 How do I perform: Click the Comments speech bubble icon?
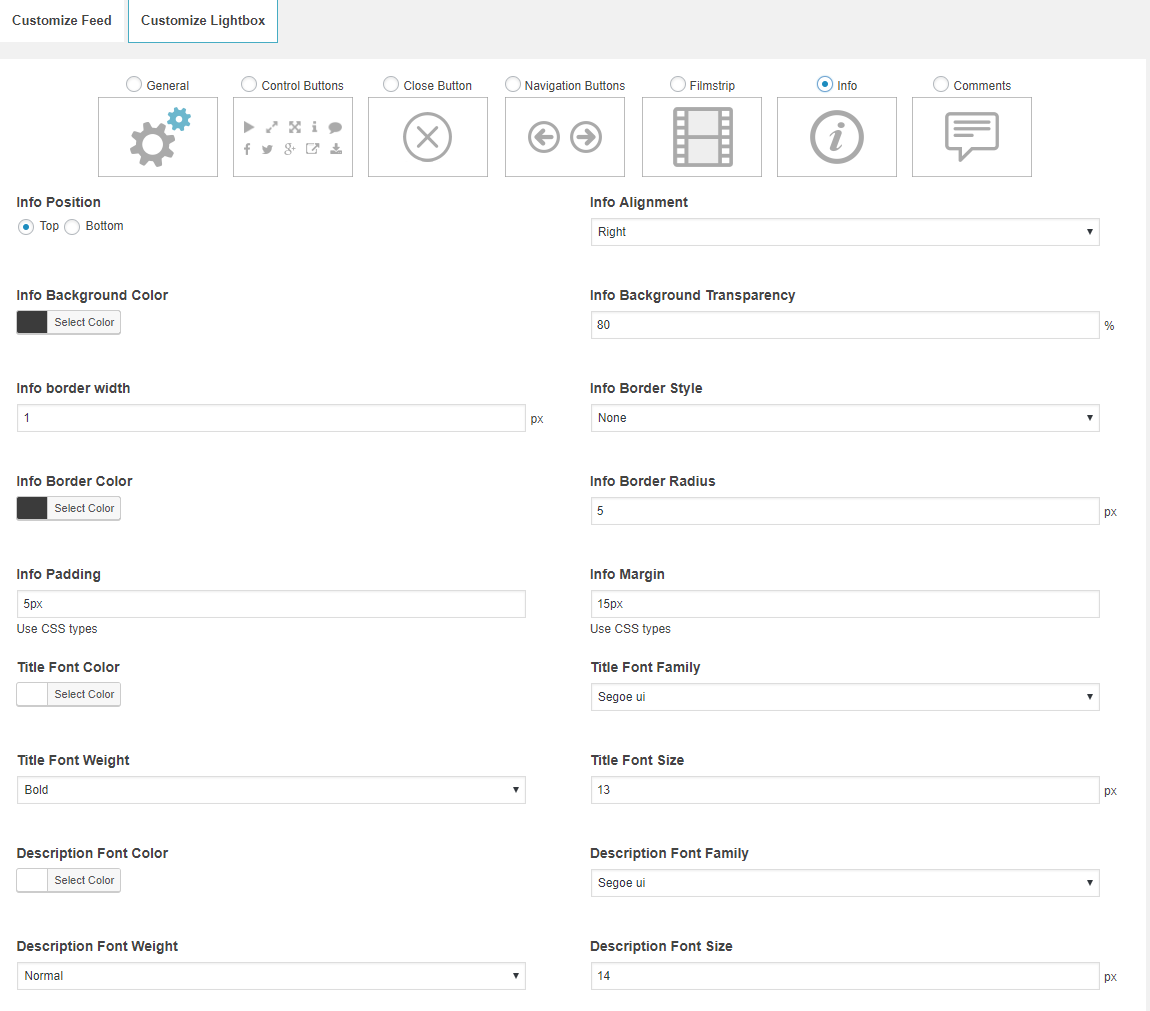(x=972, y=137)
